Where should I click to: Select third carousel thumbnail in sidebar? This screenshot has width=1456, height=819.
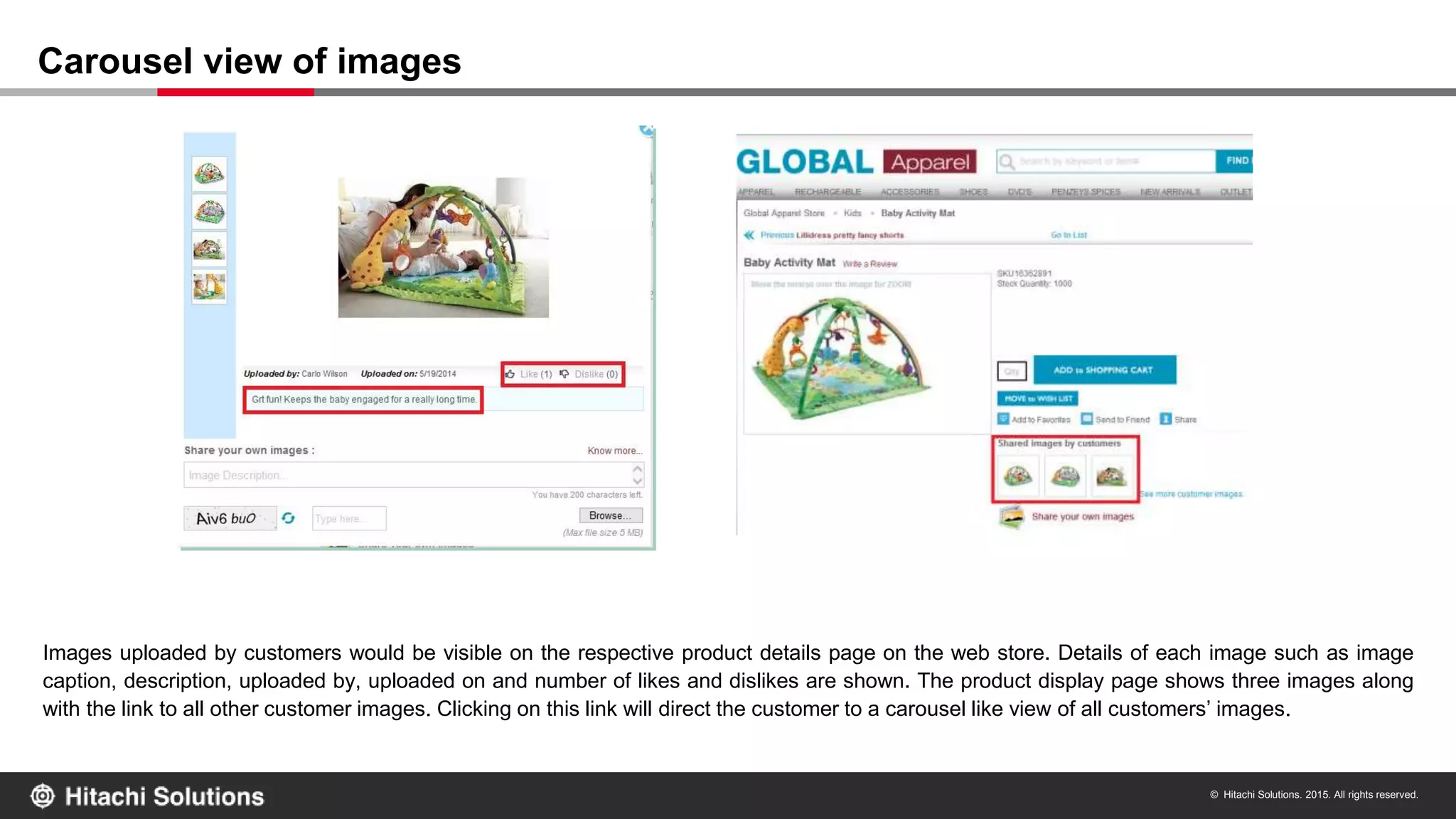pyautogui.click(x=209, y=249)
